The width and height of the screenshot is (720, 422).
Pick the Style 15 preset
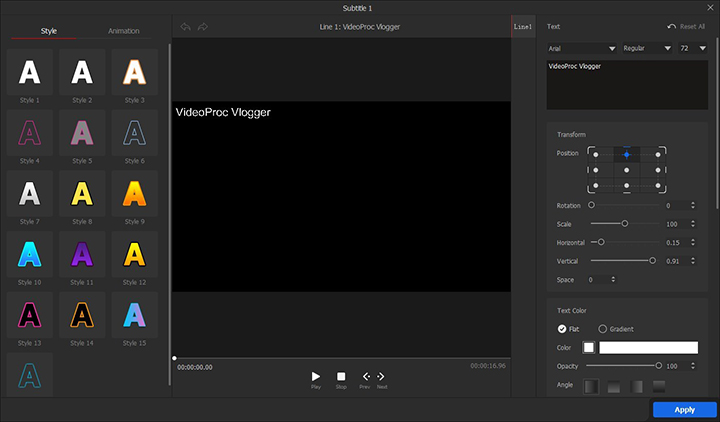[135, 315]
